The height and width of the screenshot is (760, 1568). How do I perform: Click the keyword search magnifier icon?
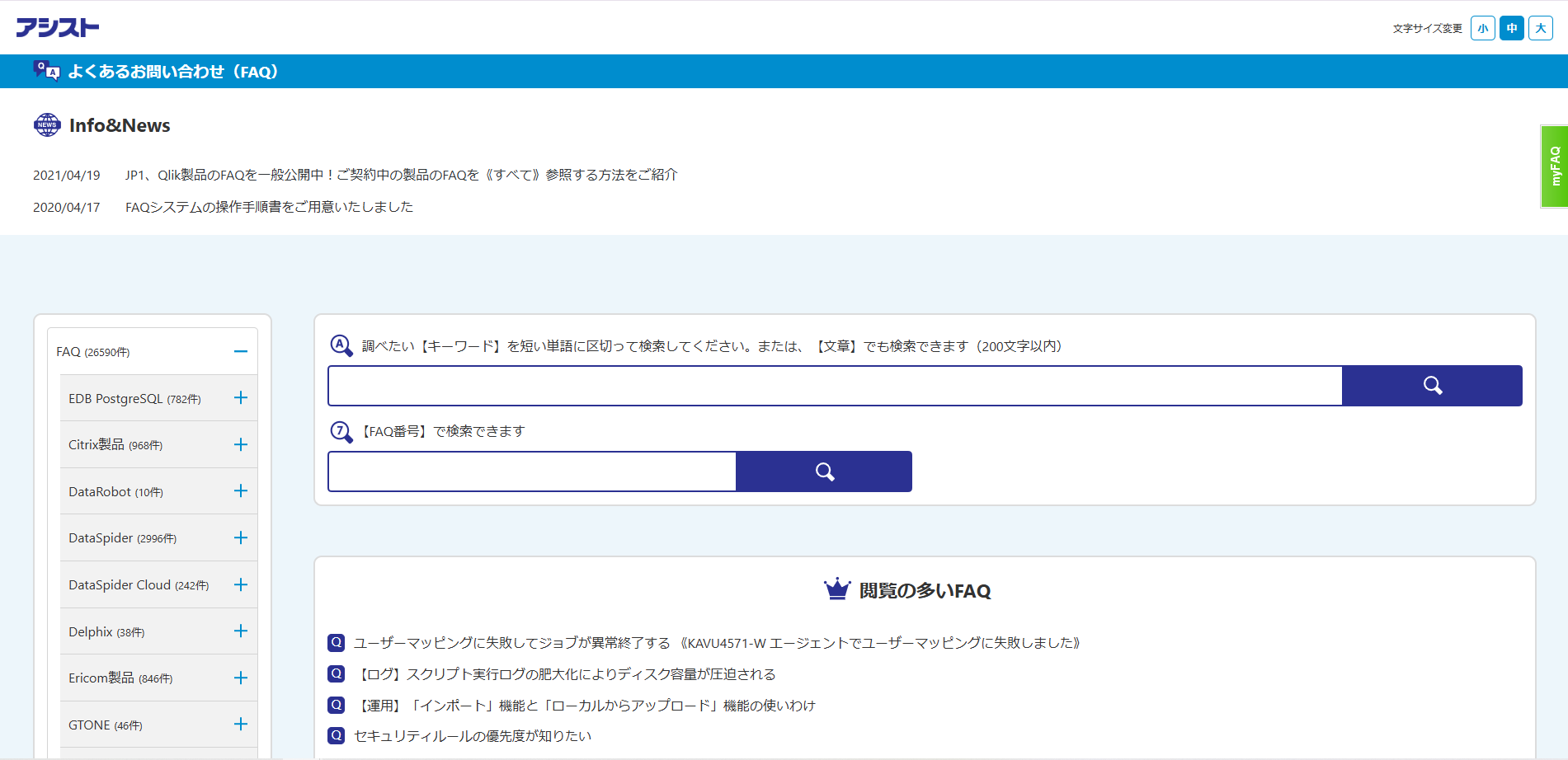point(1432,385)
